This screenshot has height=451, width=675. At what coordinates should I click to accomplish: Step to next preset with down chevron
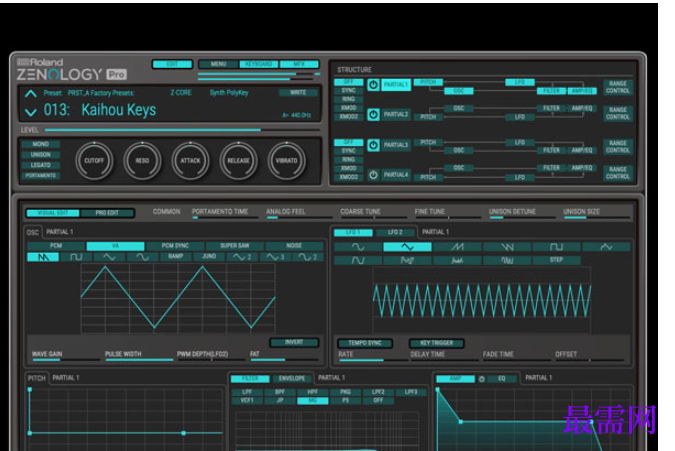31,112
